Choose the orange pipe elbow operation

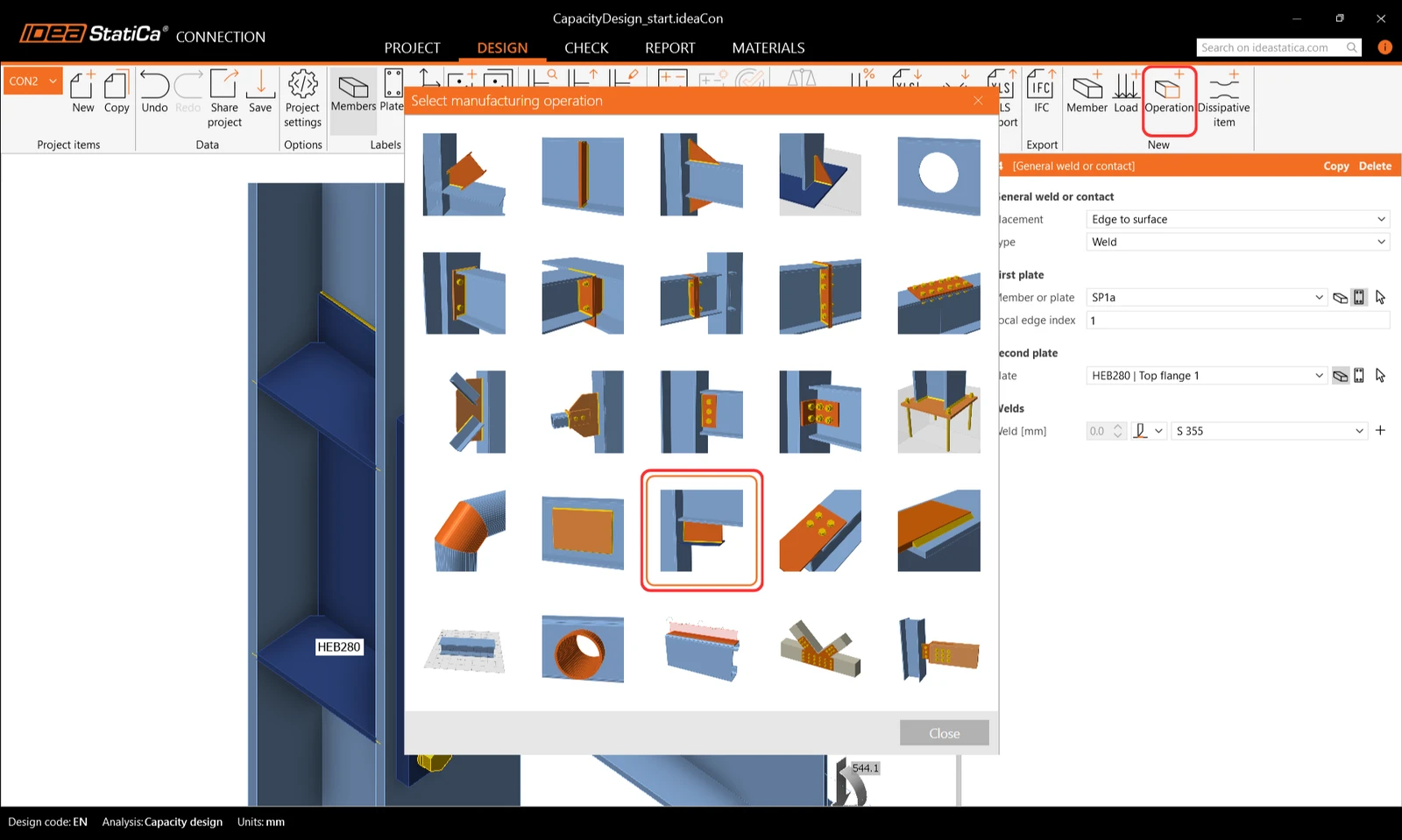point(464,531)
